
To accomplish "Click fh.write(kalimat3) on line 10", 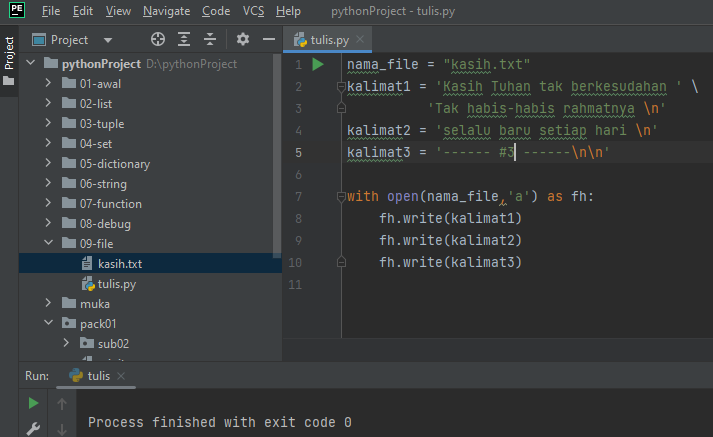I will [x=450, y=262].
